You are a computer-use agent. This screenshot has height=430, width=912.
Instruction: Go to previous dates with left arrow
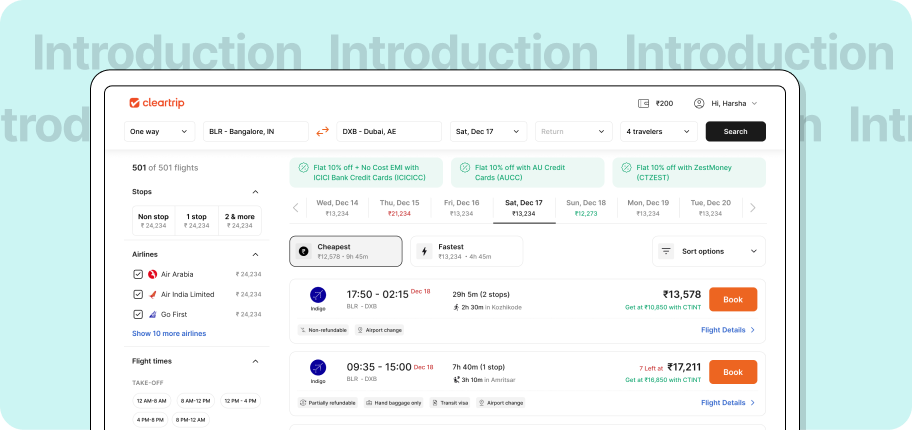pyautogui.click(x=295, y=208)
